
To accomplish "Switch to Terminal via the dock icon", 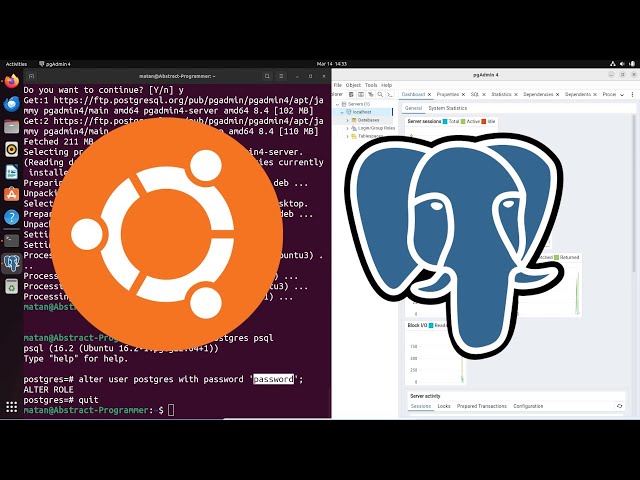I will (x=11, y=240).
